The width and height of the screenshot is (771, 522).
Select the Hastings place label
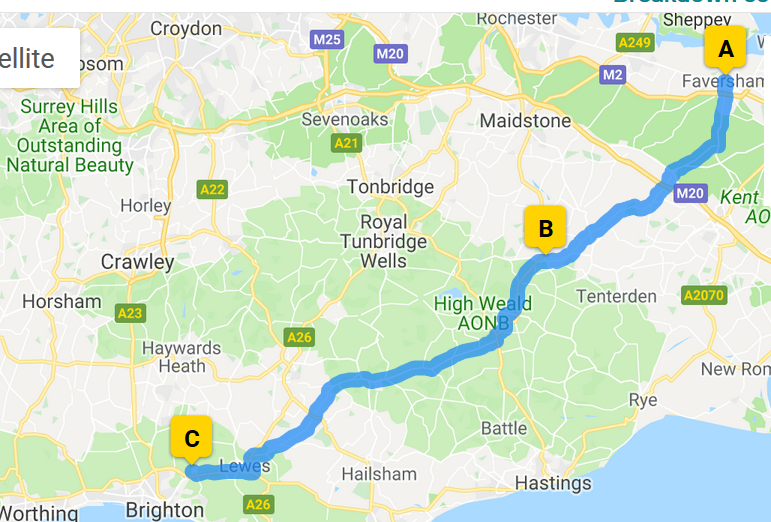pos(553,483)
